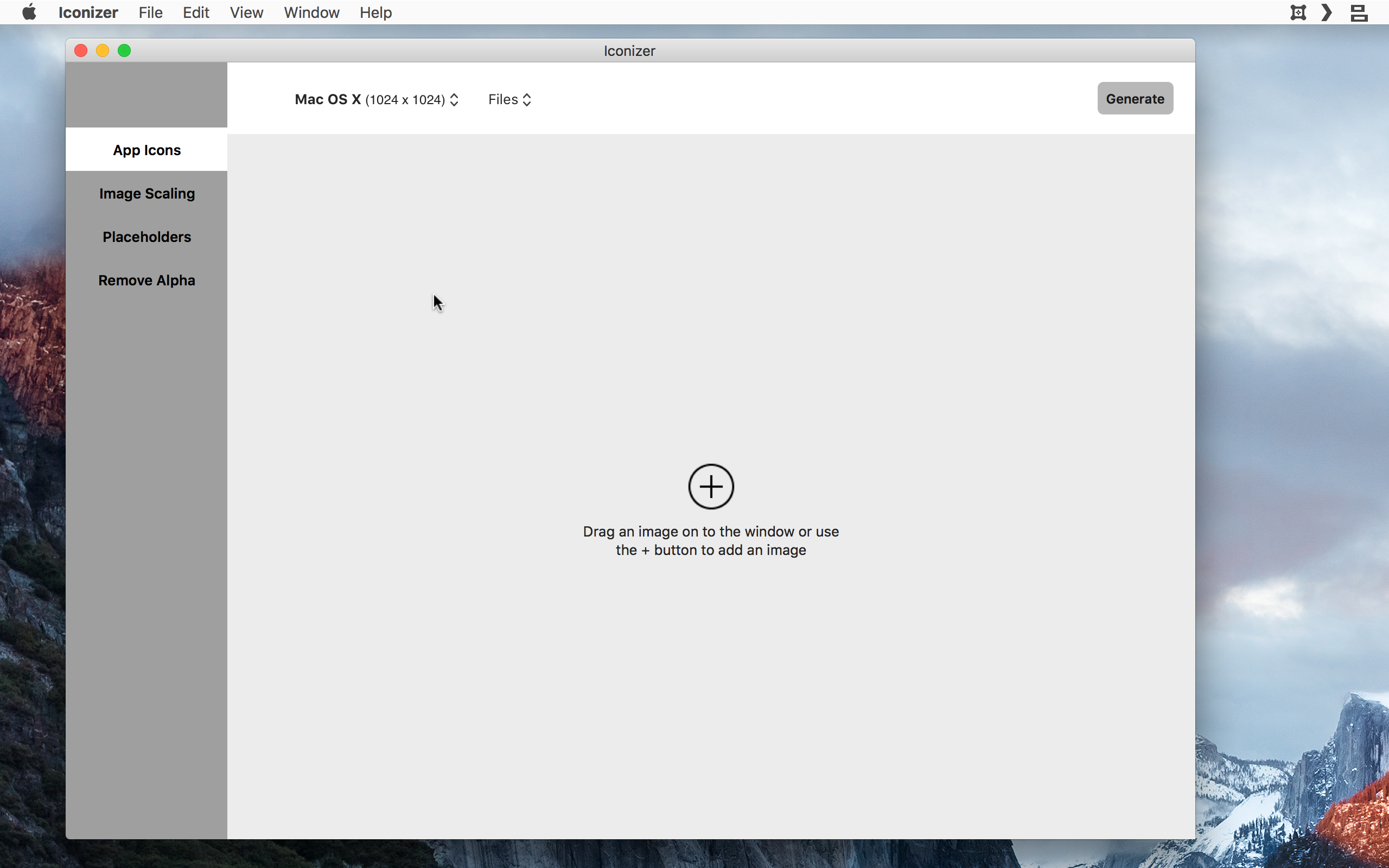Open the Placeholders section

(x=146, y=237)
